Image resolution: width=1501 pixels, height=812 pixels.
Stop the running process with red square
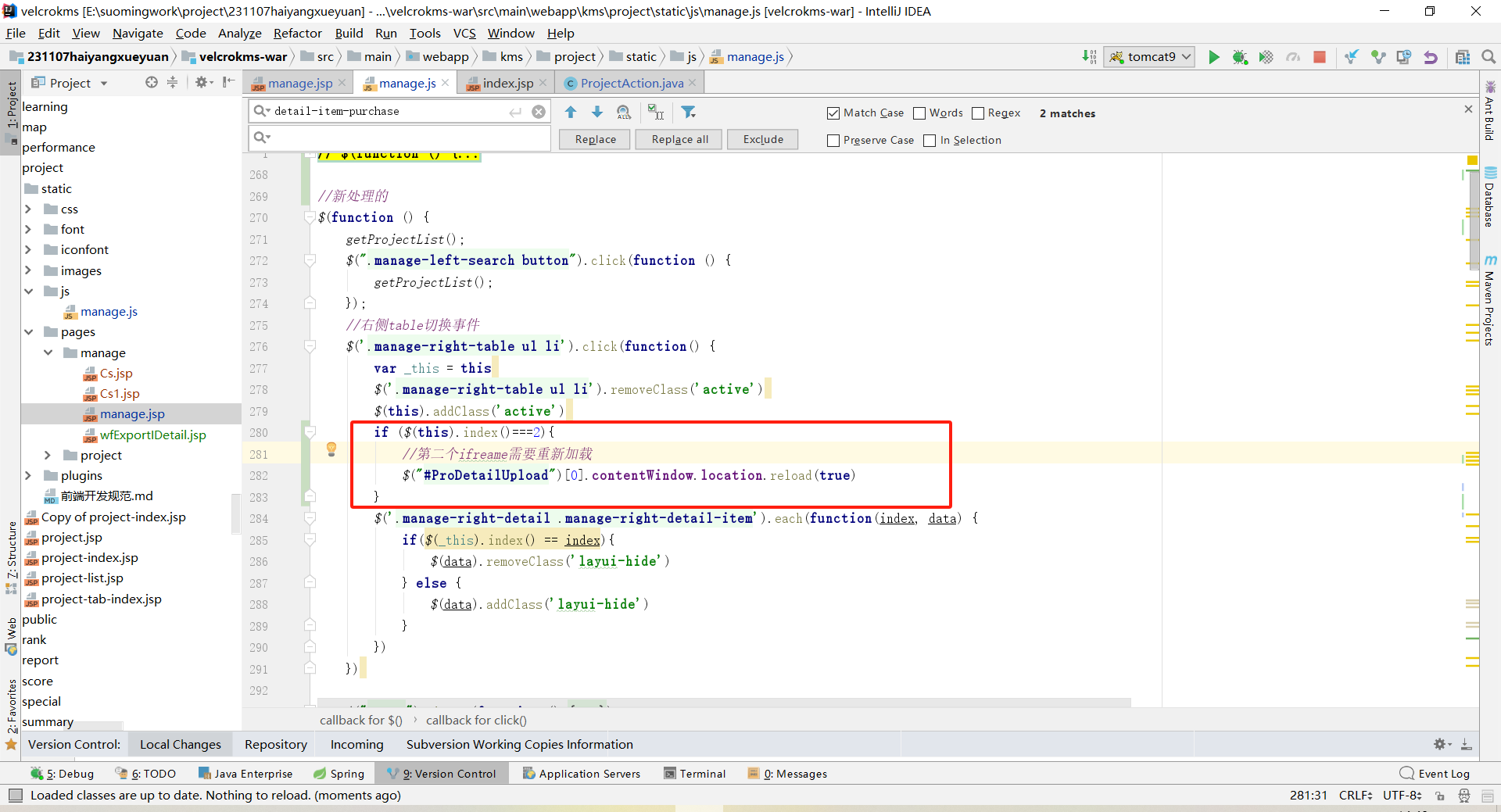[1320, 57]
